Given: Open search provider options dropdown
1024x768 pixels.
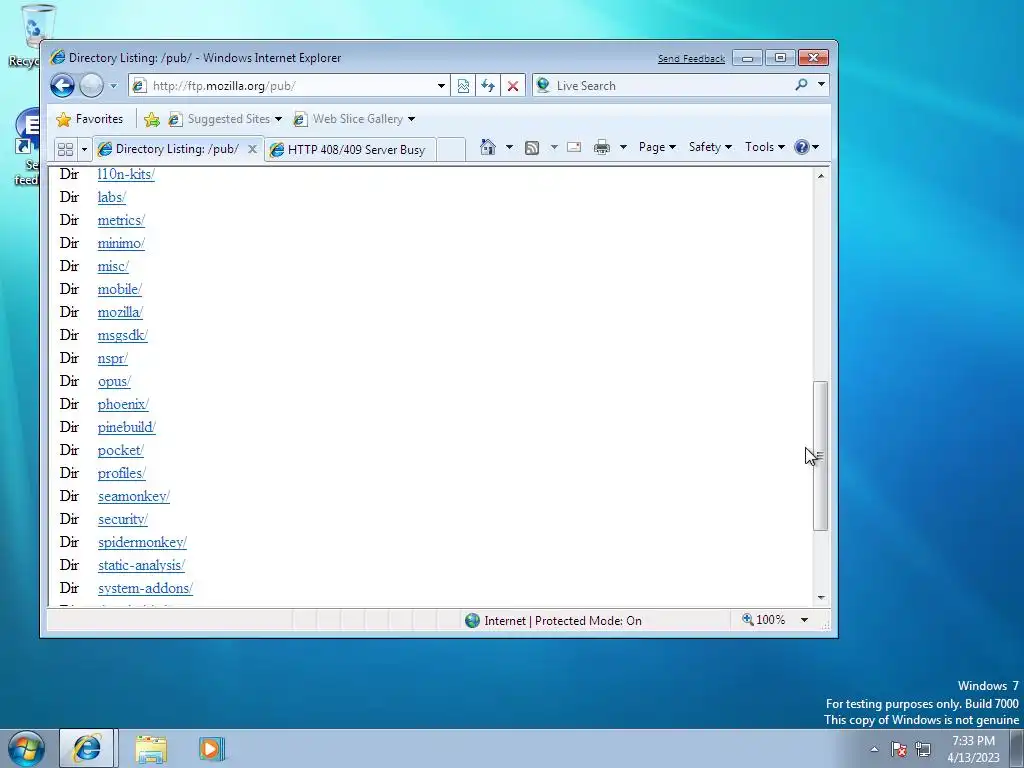Looking at the screenshot, I should click(x=821, y=85).
